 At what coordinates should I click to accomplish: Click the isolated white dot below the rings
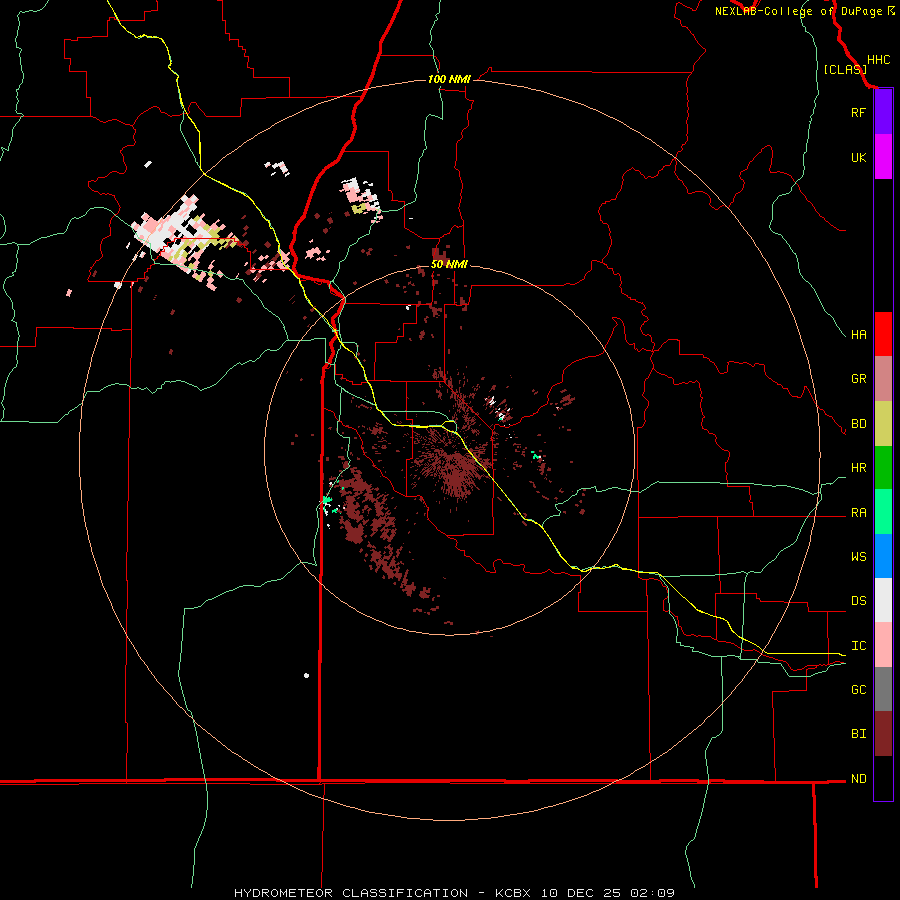(307, 676)
